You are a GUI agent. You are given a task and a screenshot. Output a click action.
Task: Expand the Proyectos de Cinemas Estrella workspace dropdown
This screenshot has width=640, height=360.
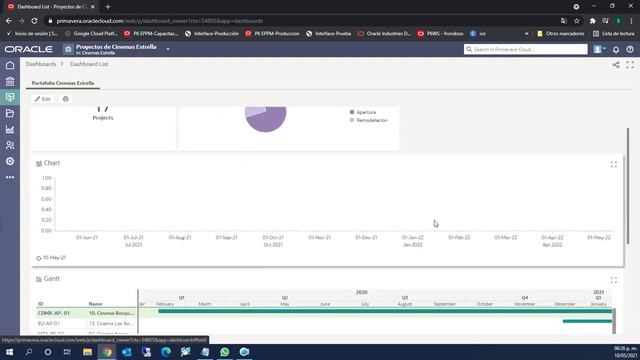(x=168, y=49)
